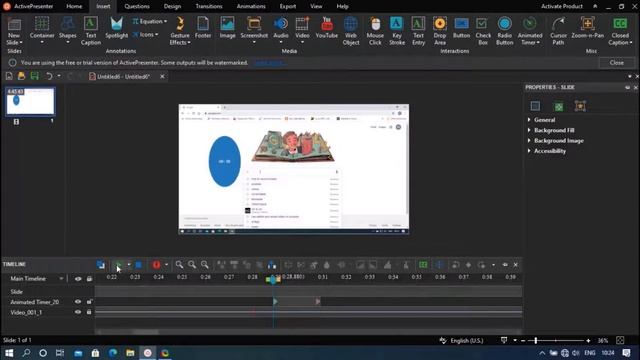The height and width of the screenshot is (360, 640).
Task: Insert a Text Entry field
Action: [x=418, y=31]
